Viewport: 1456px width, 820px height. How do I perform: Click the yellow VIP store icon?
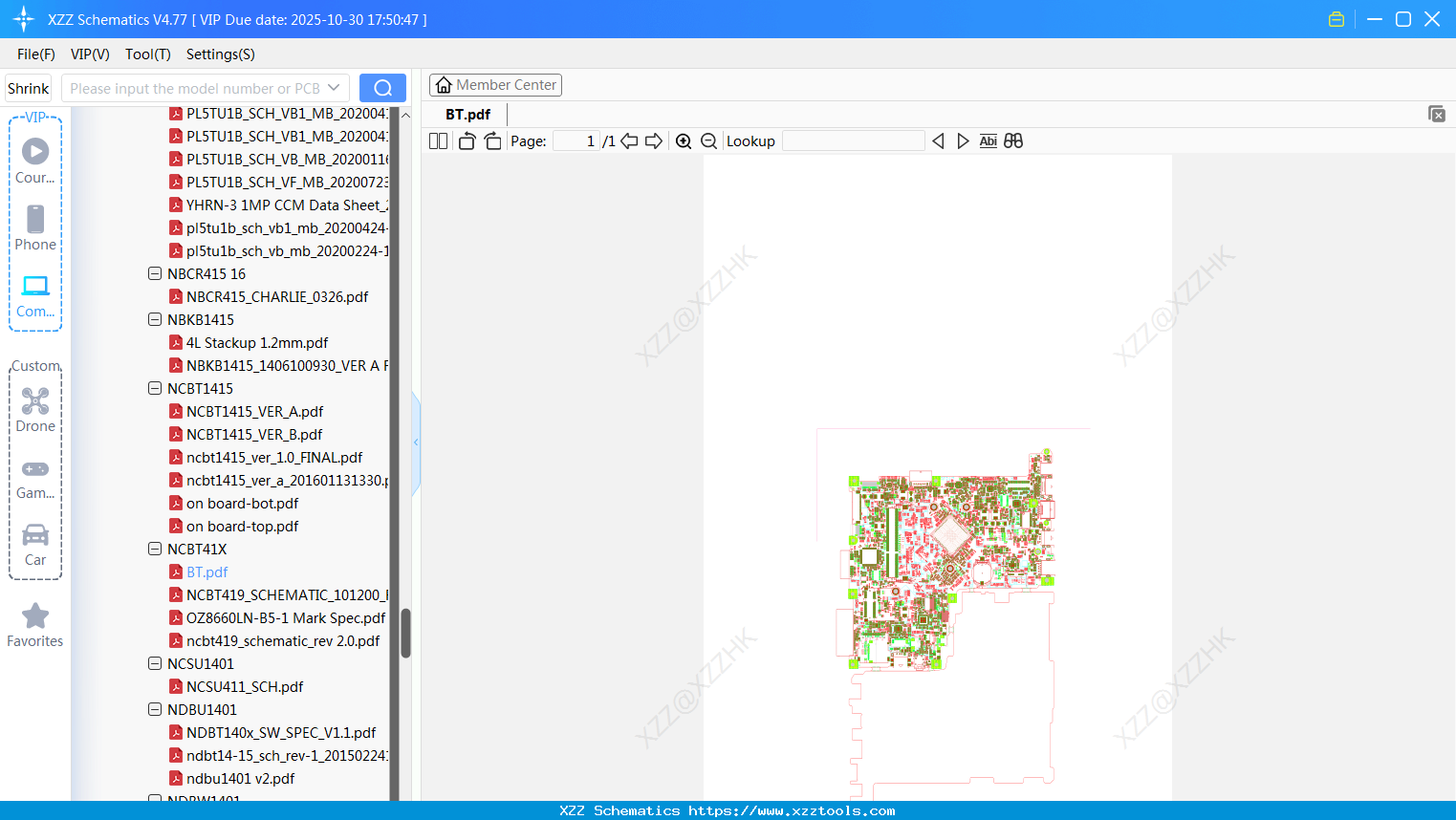click(1336, 19)
